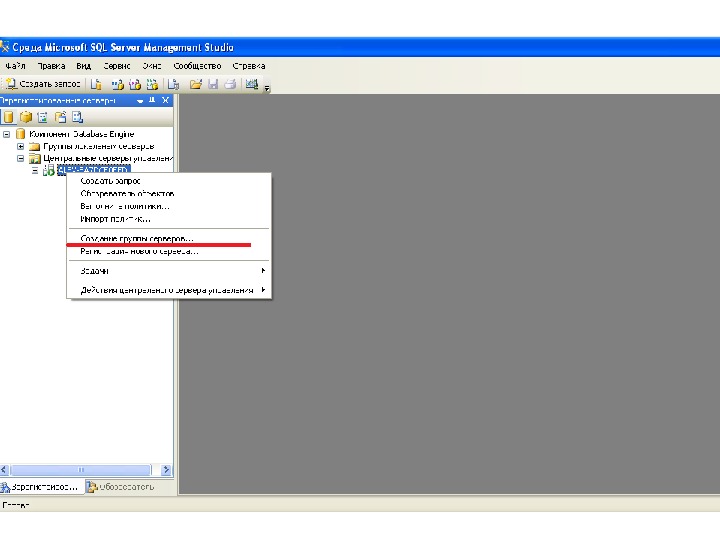Viewport: 720px width, 540px height.
Task: Choose the new server registration menu entry
Action: click(x=169, y=252)
